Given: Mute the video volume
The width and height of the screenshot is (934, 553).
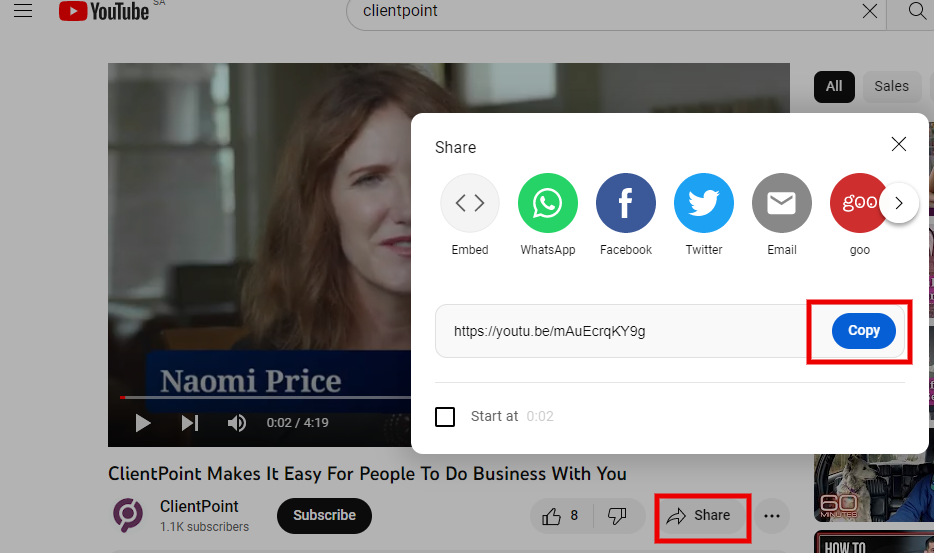Looking at the screenshot, I should (236, 423).
